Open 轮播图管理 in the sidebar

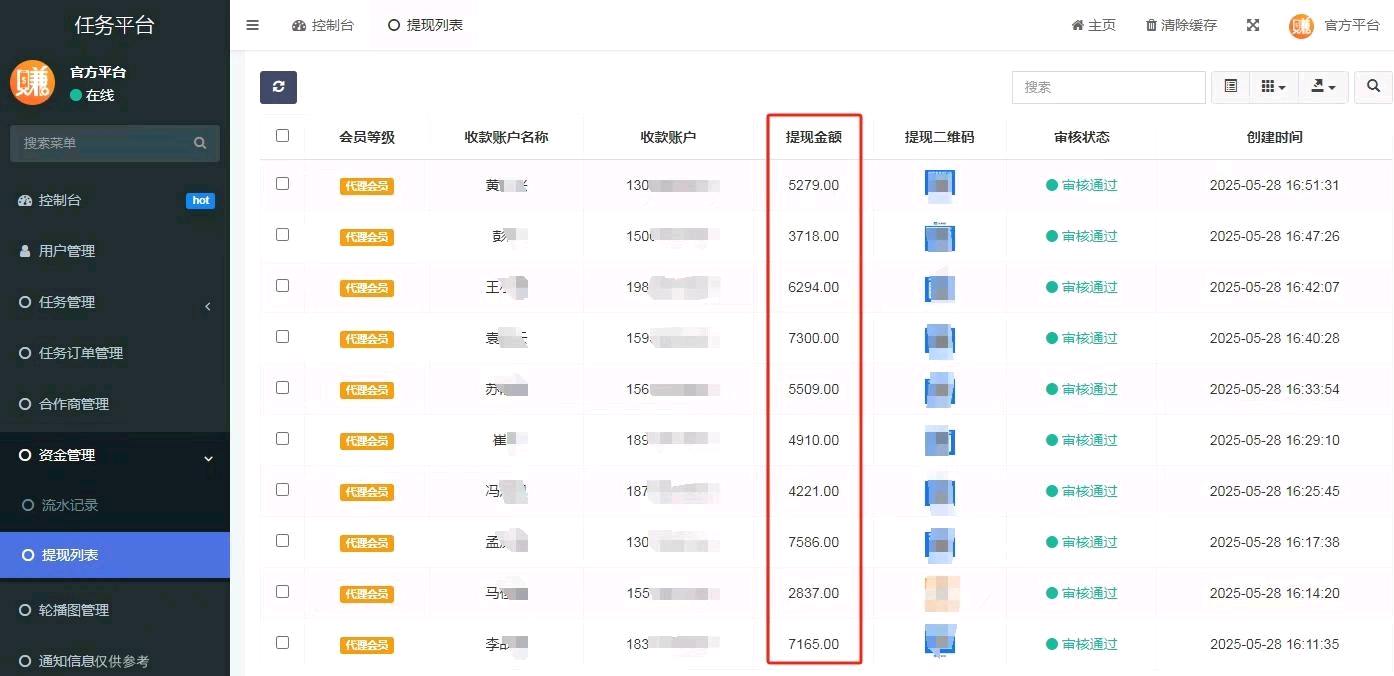click(115, 610)
